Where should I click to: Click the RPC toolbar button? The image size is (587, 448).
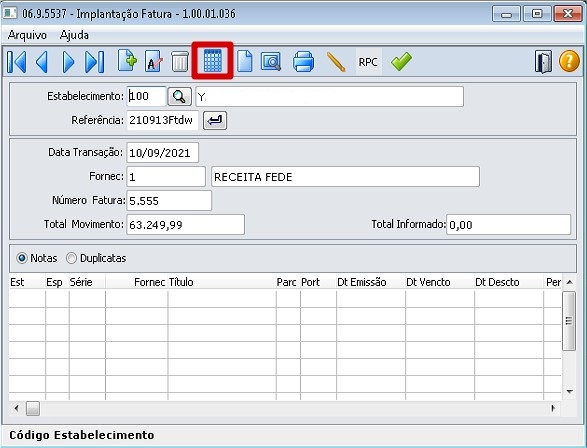click(x=368, y=62)
